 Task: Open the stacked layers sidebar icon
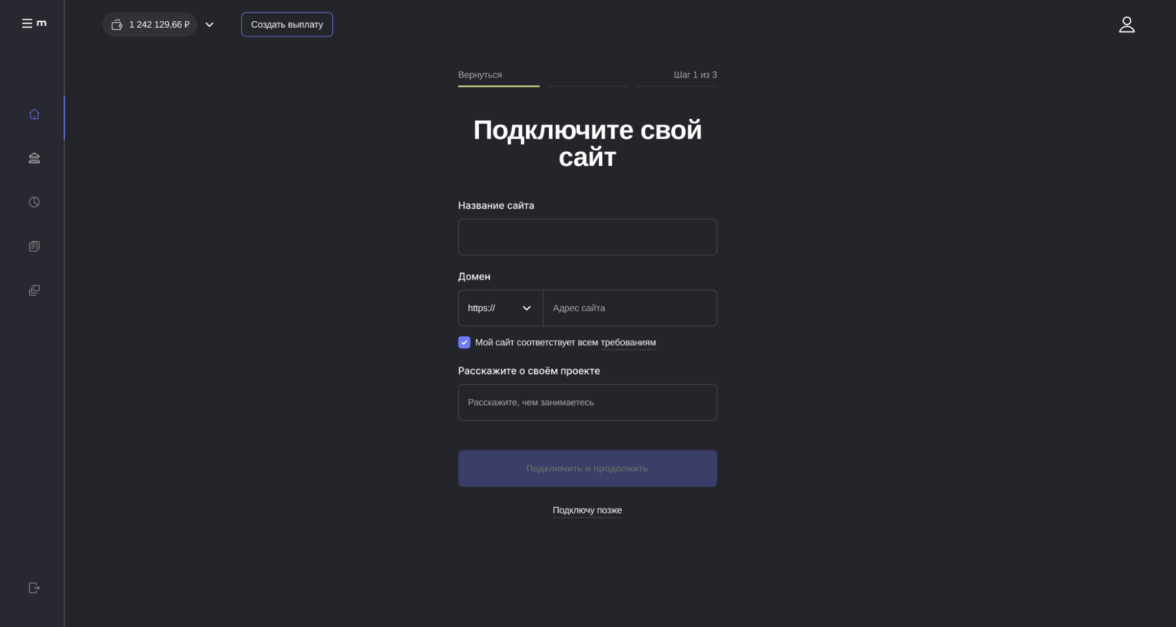click(x=34, y=290)
